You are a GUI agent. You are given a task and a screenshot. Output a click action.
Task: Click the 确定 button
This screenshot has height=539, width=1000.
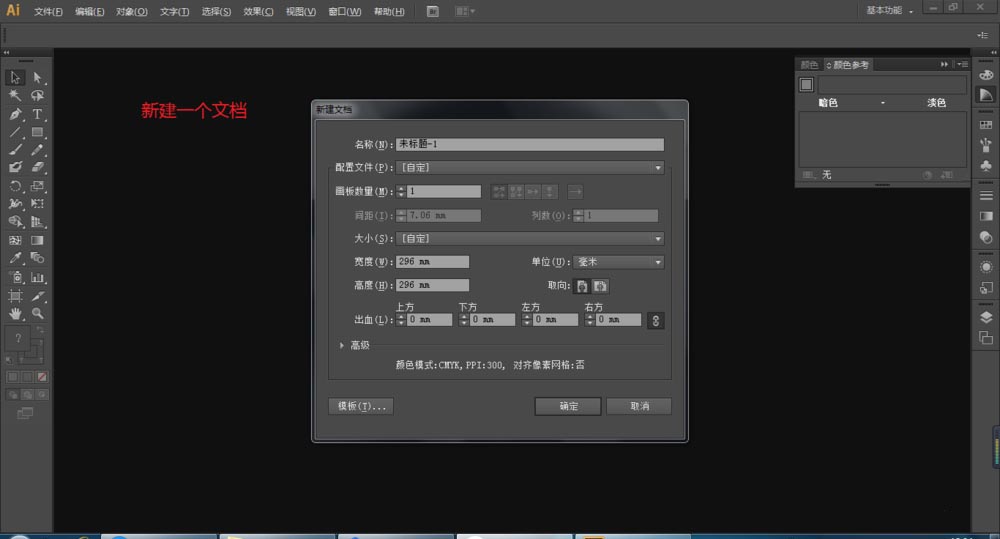[x=567, y=406]
